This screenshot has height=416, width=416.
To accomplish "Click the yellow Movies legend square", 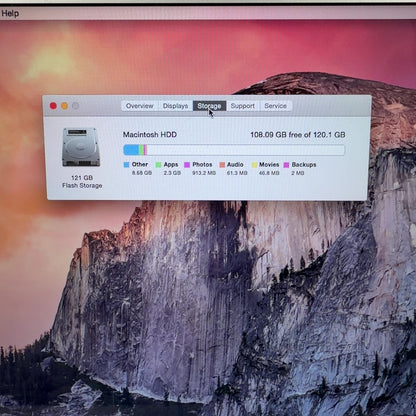I will [x=254, y=165].
